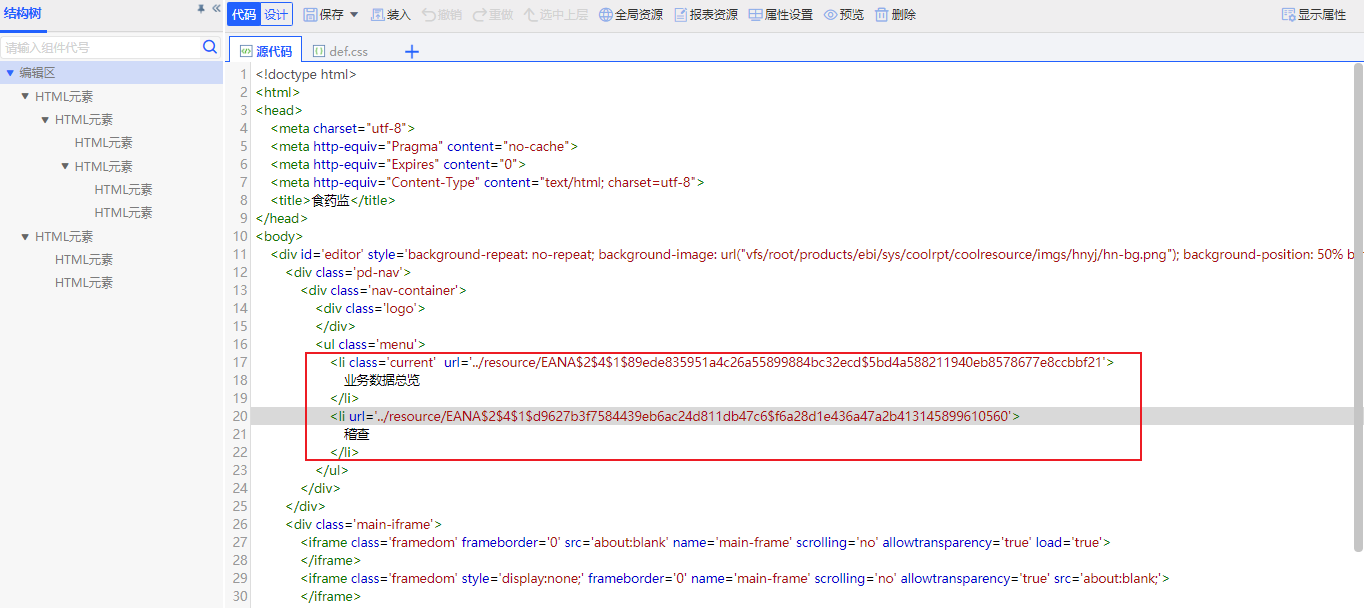1364x608 pixels.
Task: Click the 保存 (Save) toolbar icon
Action: click(311, 15)
